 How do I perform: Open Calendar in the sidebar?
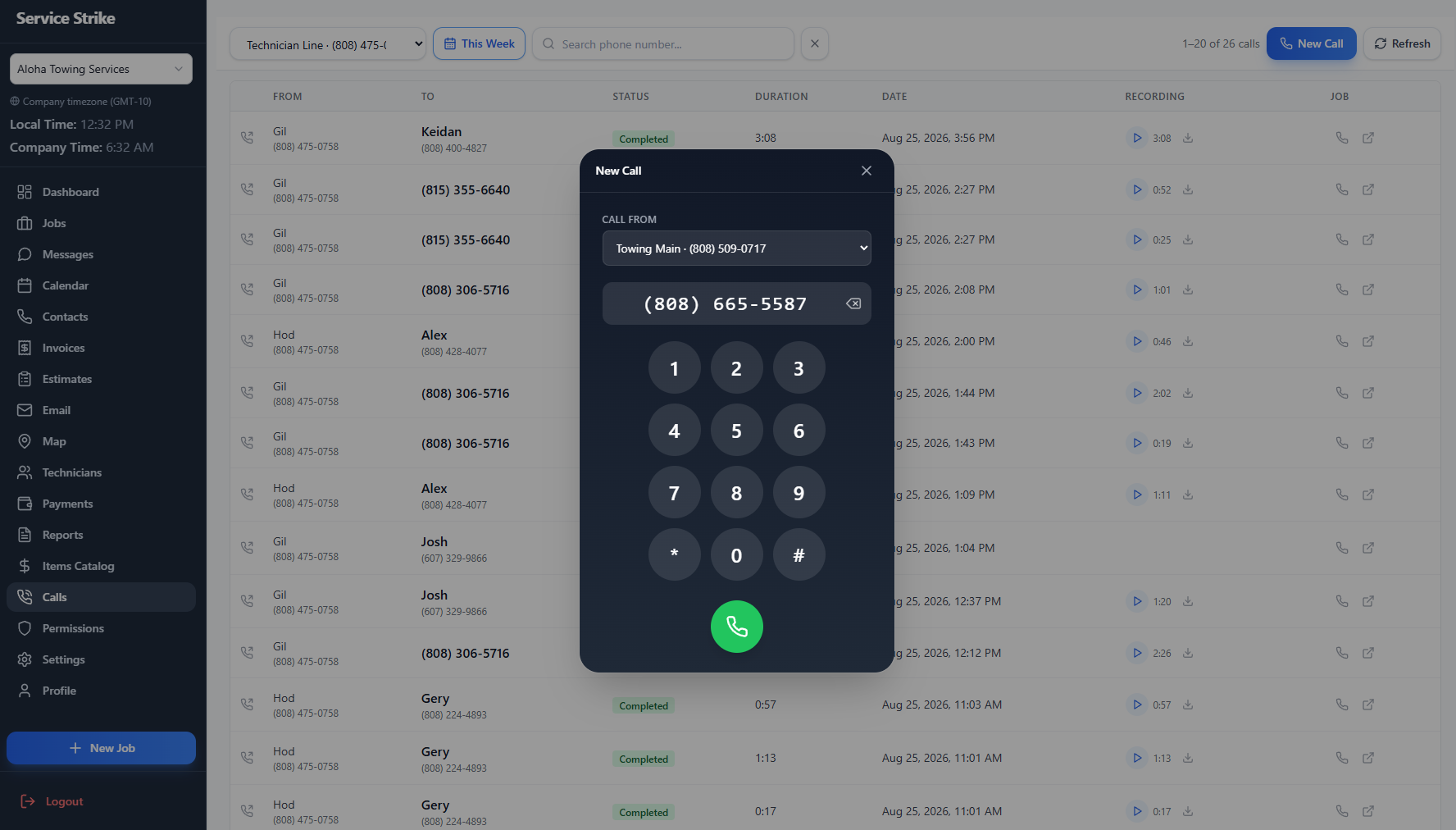(x=101, y=285)
